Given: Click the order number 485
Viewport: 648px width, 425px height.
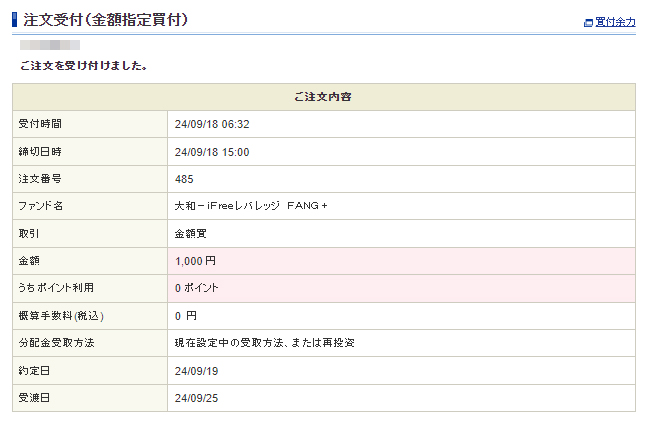Looking at the screenshot, I should click(184, 179).
